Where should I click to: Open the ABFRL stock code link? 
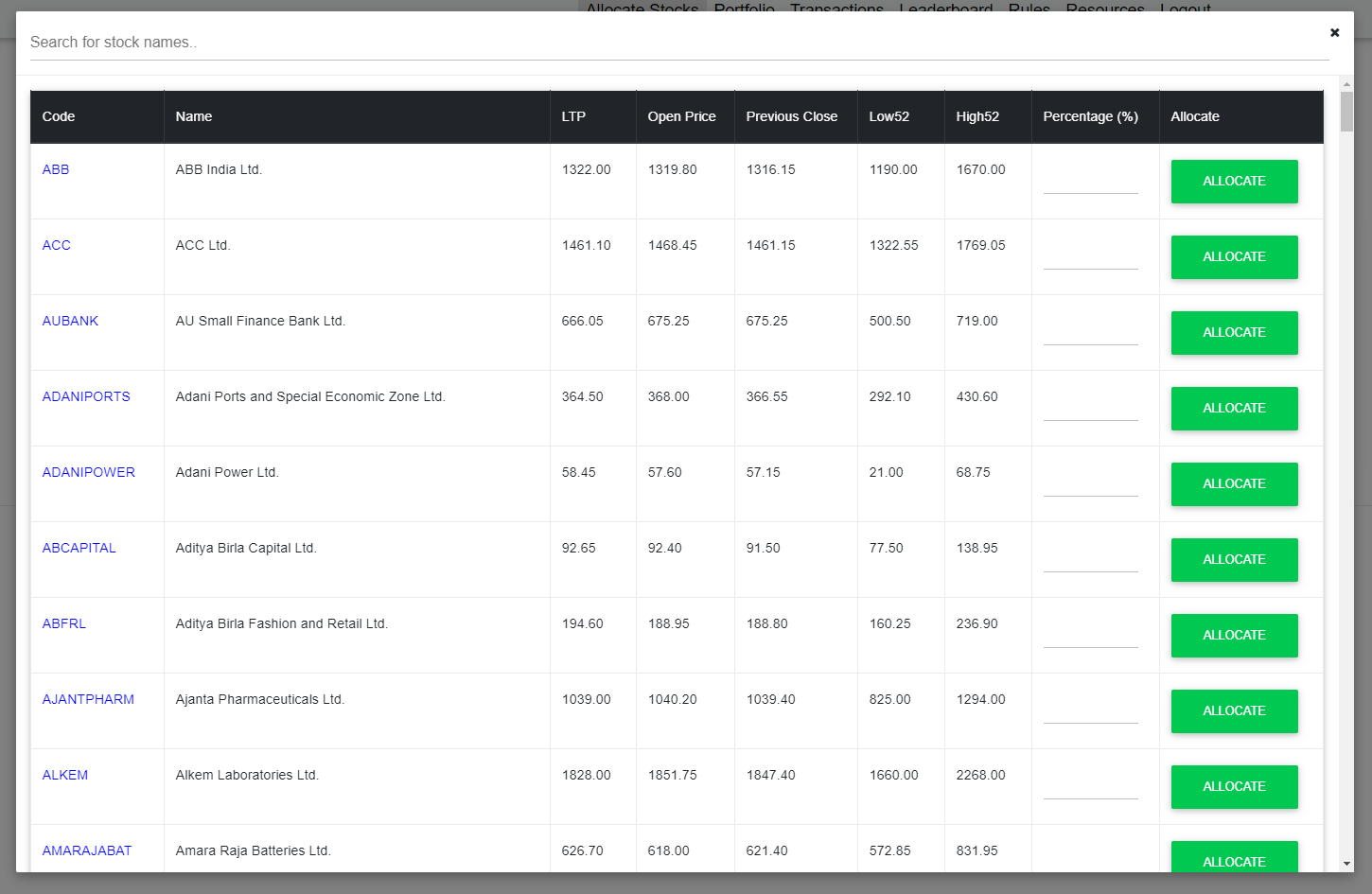(x=64, y=623)
